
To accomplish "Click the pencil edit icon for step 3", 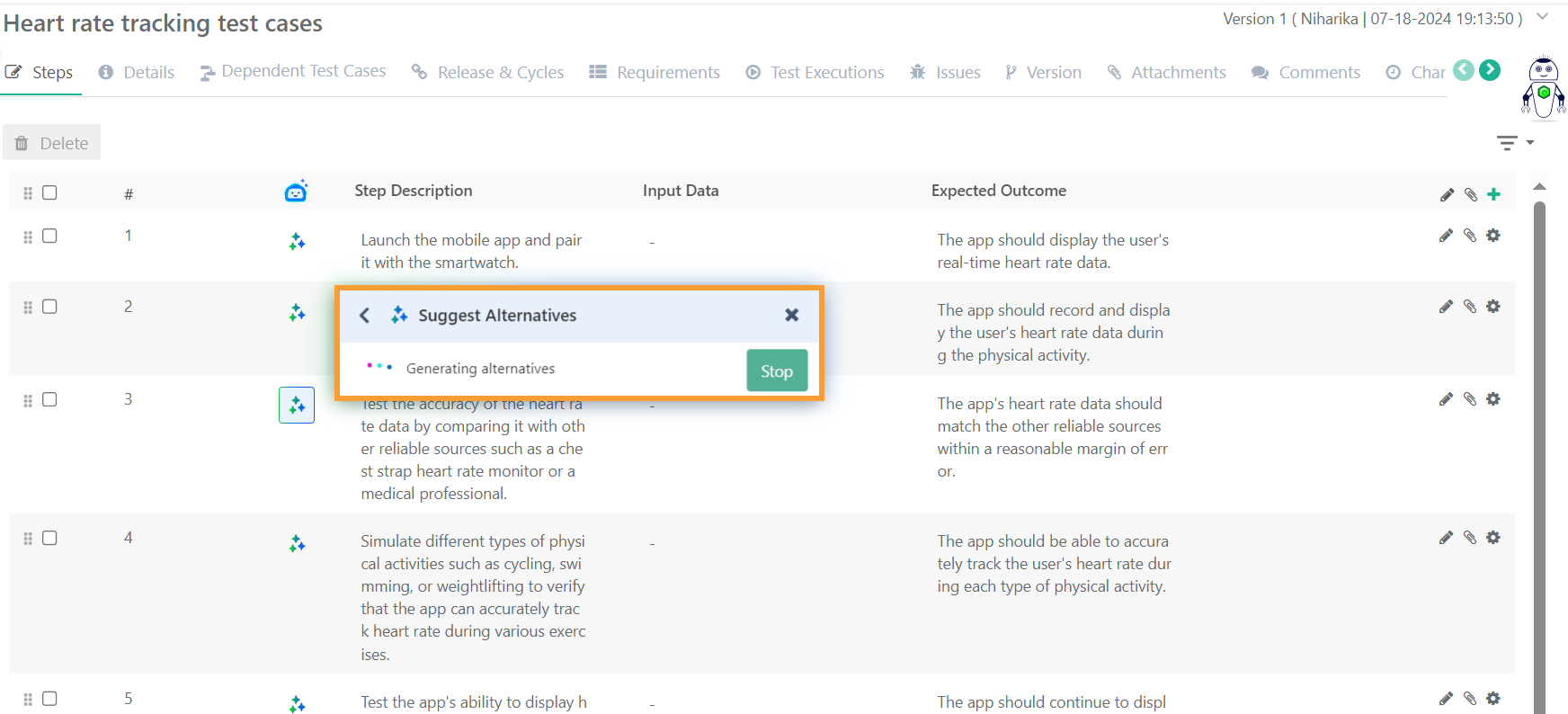I will click(1446, 399).
